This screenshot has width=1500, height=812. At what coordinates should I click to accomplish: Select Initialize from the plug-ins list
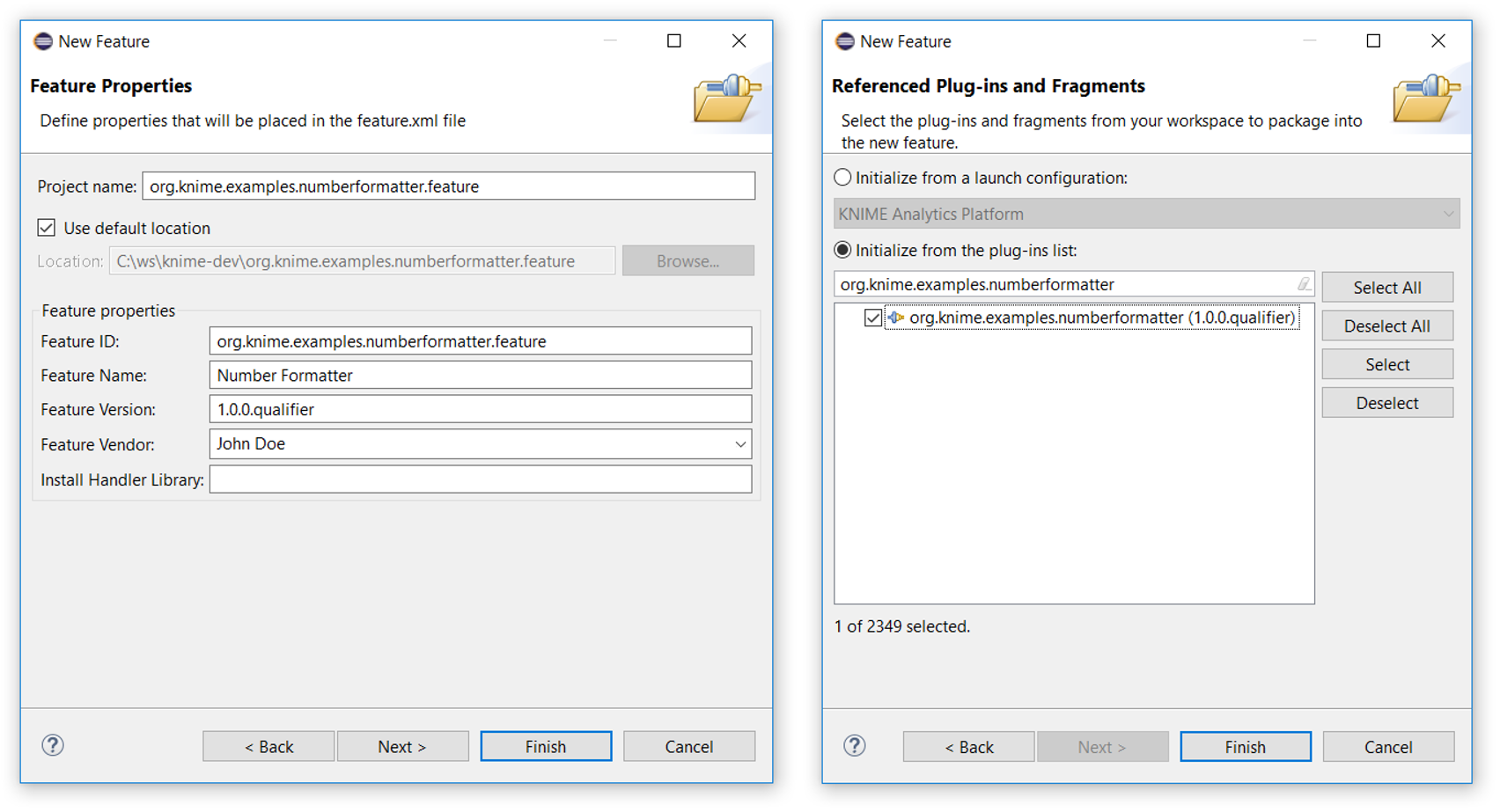tap(842, 250)
